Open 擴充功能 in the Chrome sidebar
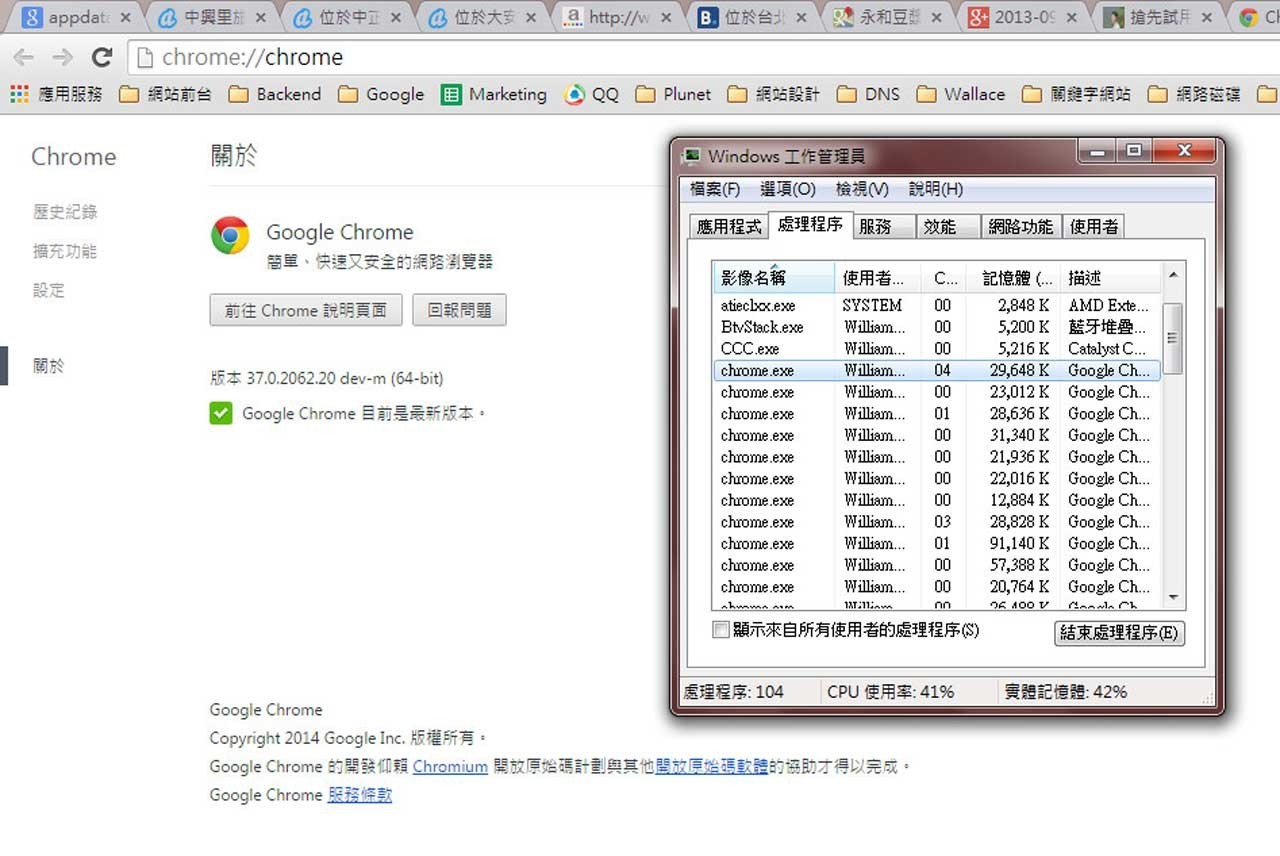 point(65,251)
